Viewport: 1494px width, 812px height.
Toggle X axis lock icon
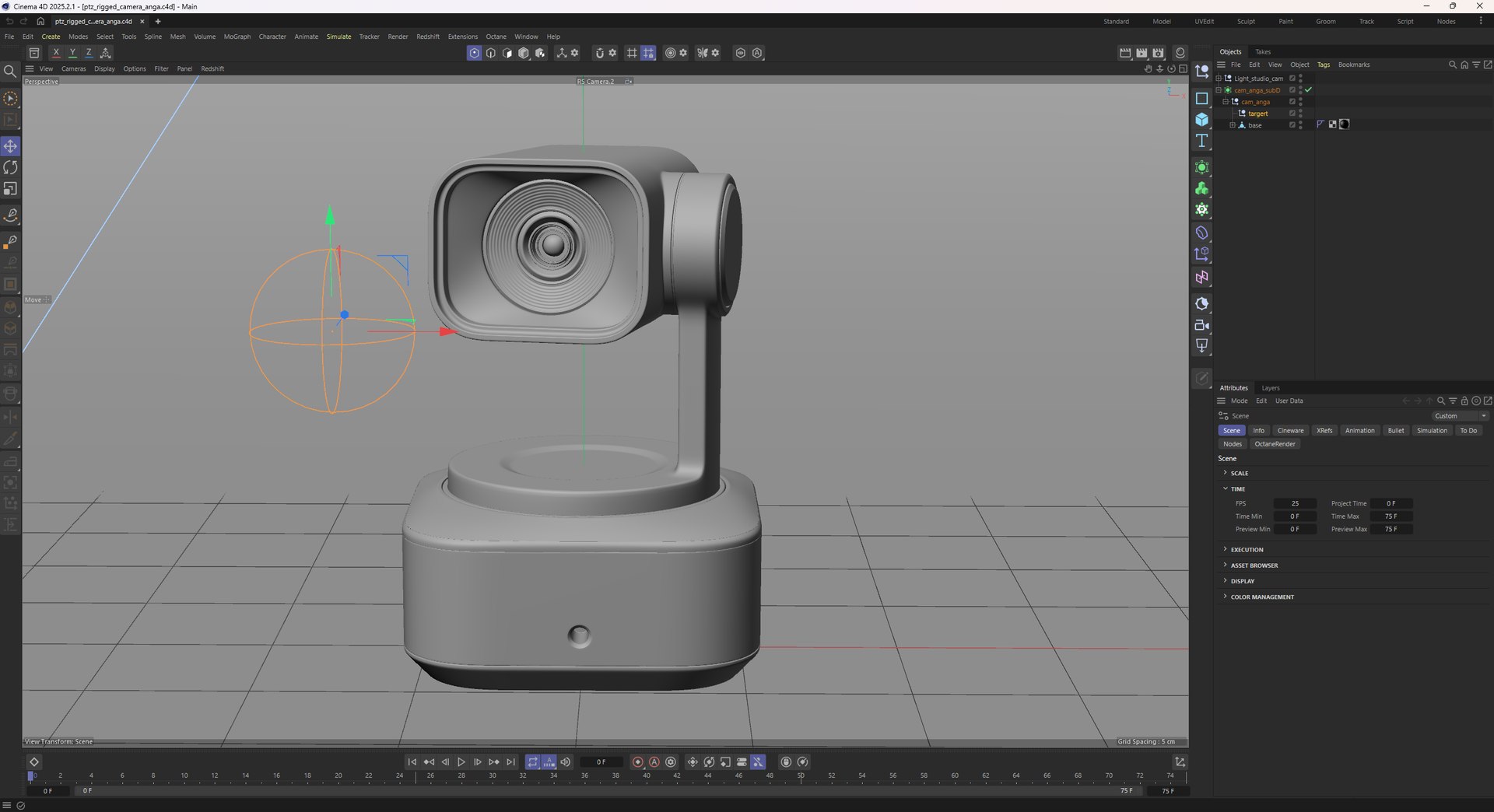tap(56, 53)
